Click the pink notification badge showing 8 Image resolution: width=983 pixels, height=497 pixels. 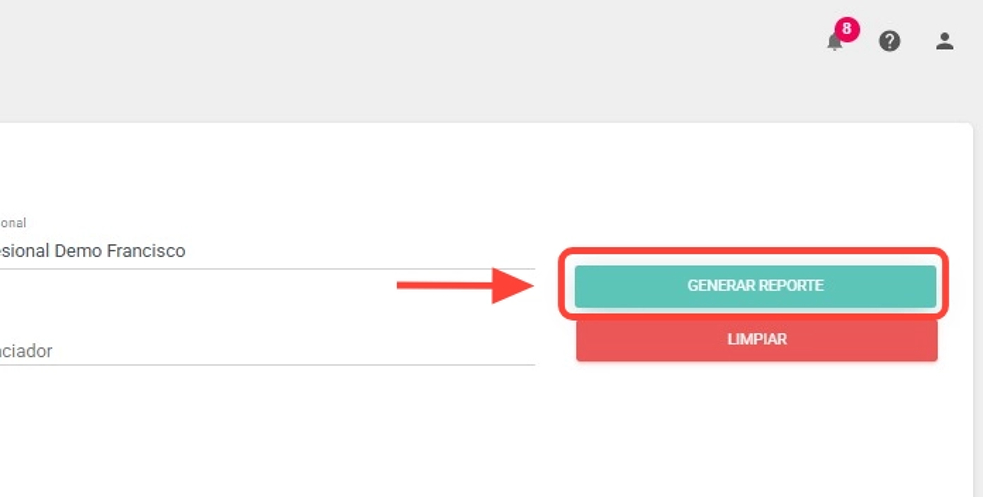[x=847, y=29]
